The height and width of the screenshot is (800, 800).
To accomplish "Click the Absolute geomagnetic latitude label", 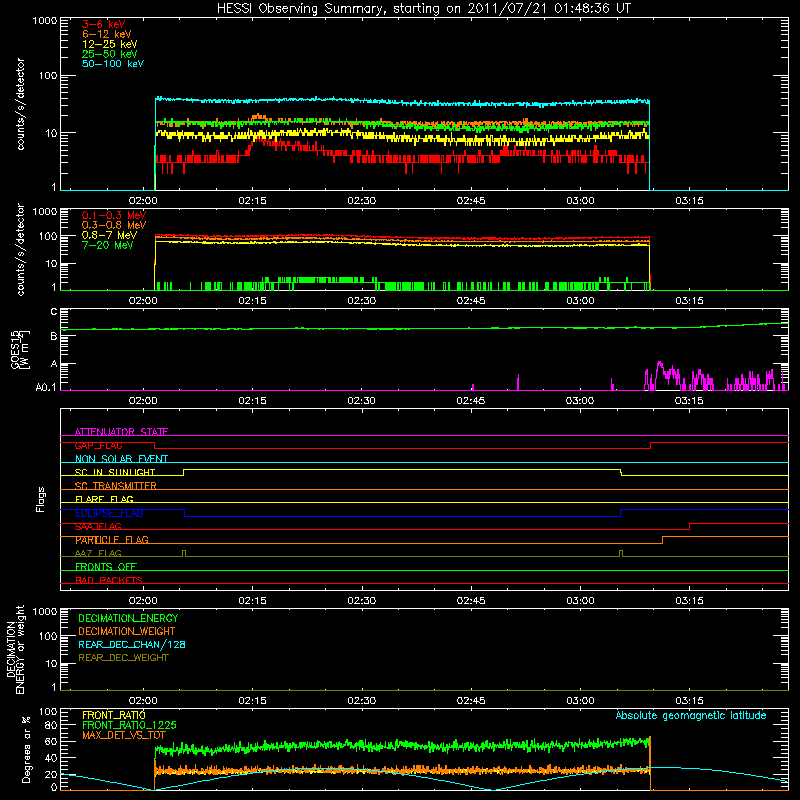I will point(691,715).
